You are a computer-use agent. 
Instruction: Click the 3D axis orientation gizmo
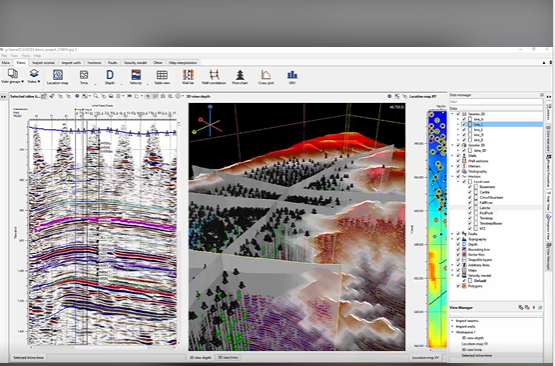(x=209, y=121)
